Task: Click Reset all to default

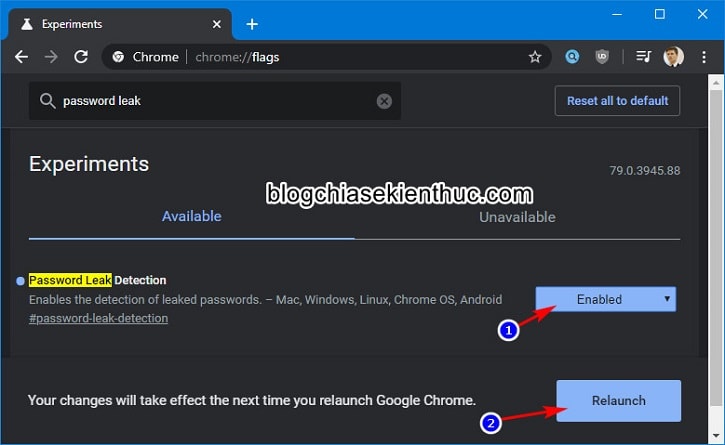Action: (x=617, y=100)
